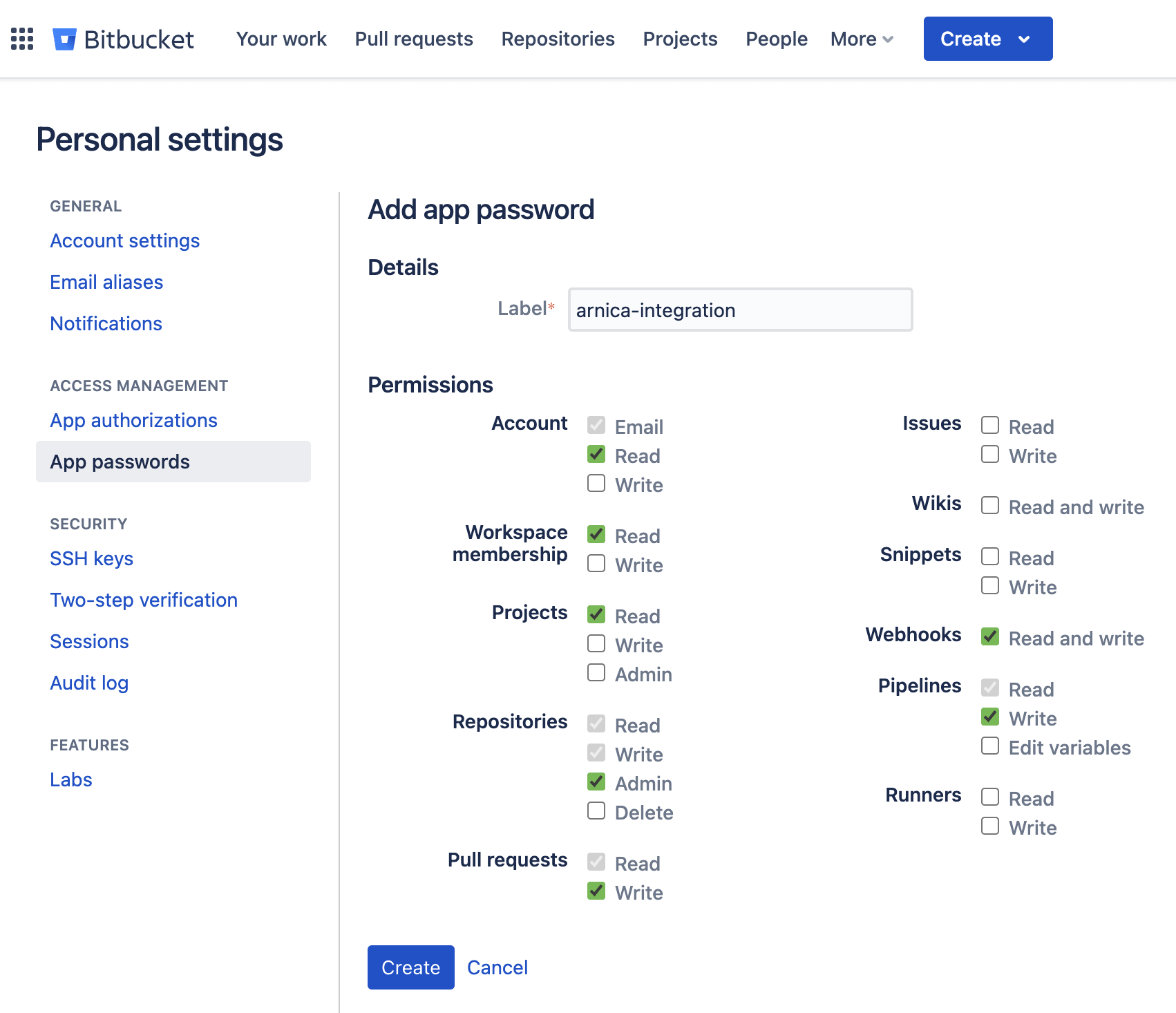Open App authorizations link
Screen dimensions: 1176x1013
coord(134,420)
